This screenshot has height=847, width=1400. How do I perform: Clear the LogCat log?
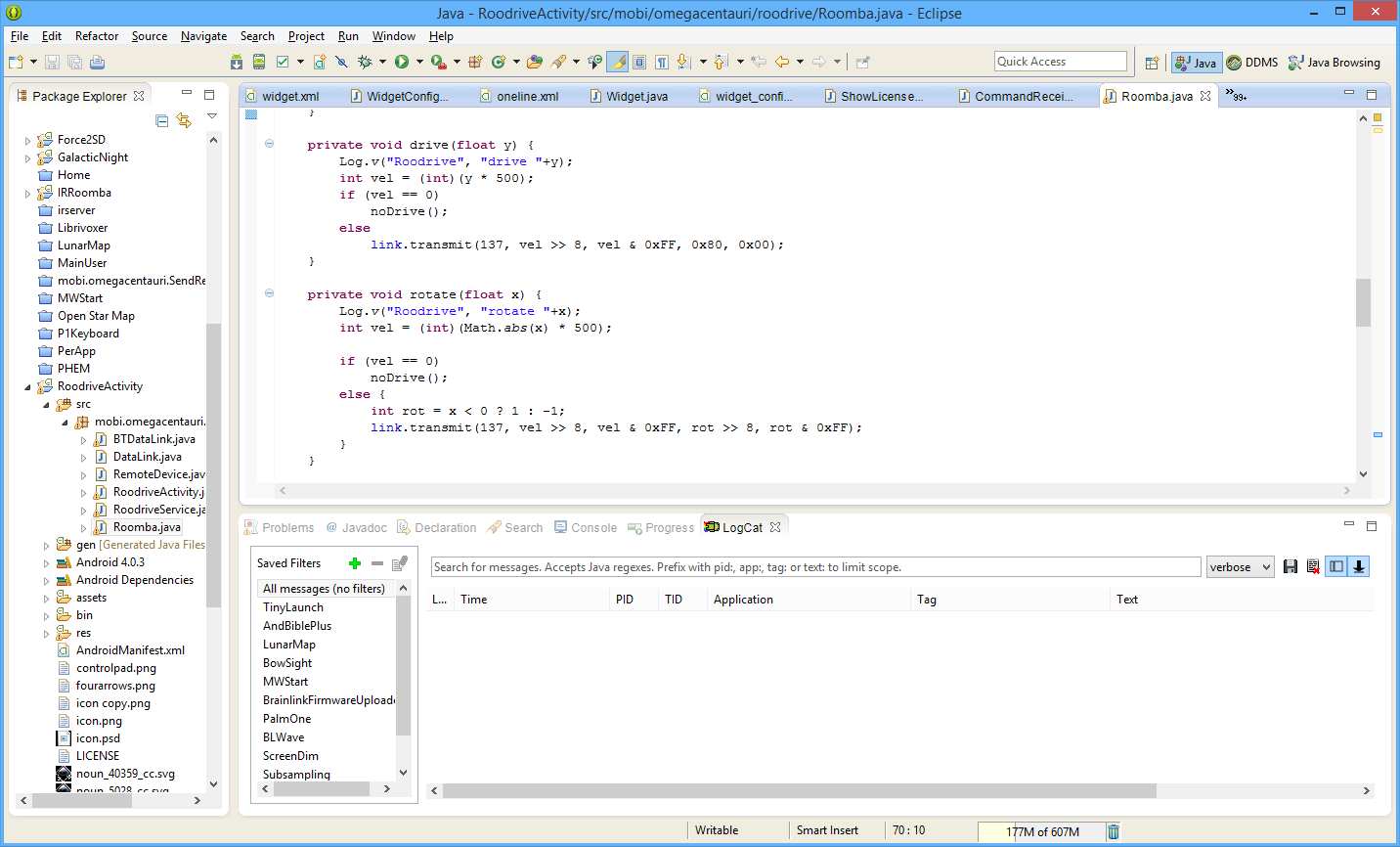(x=1313, y=566)
